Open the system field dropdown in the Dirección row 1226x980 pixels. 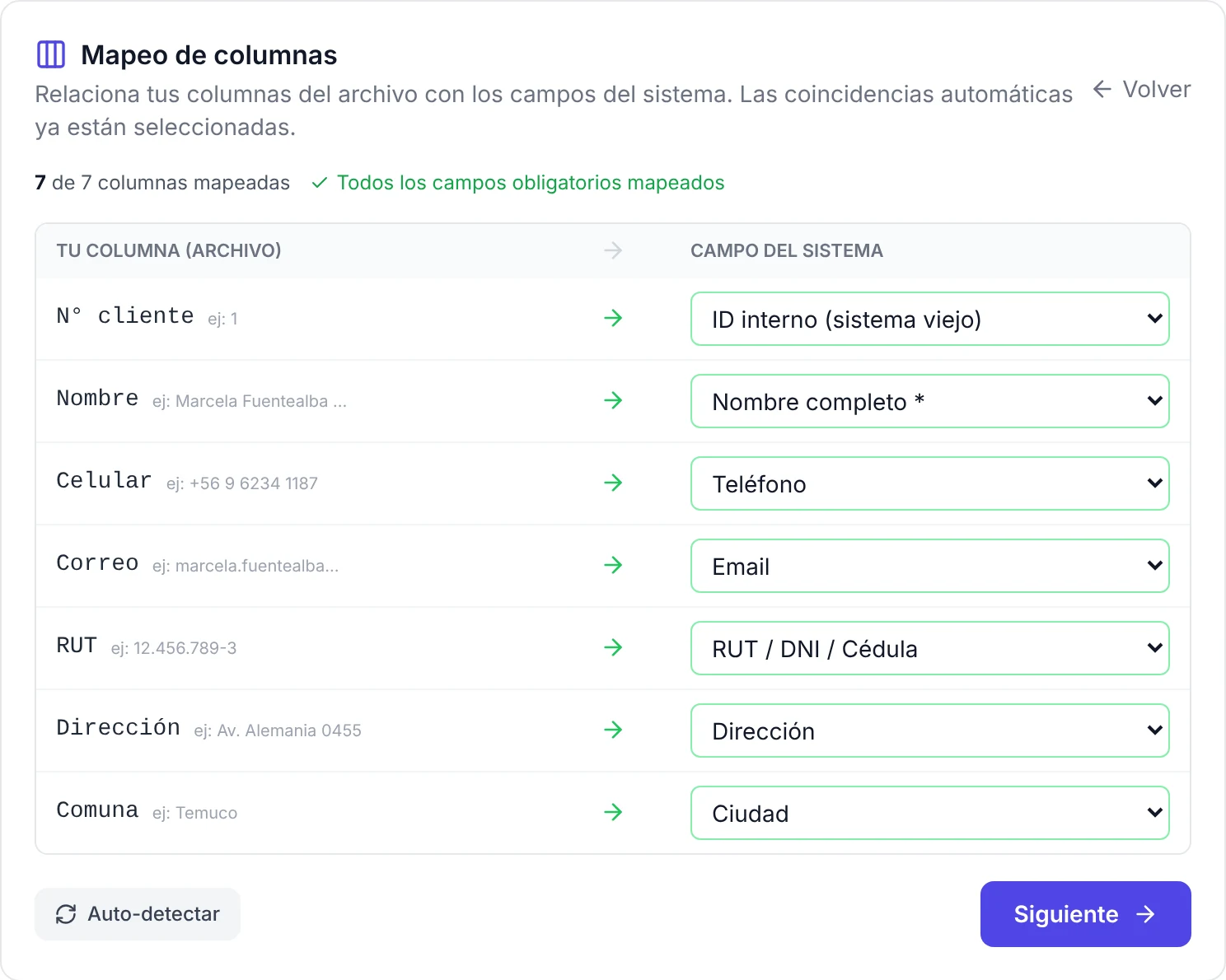tap(929, 730)
